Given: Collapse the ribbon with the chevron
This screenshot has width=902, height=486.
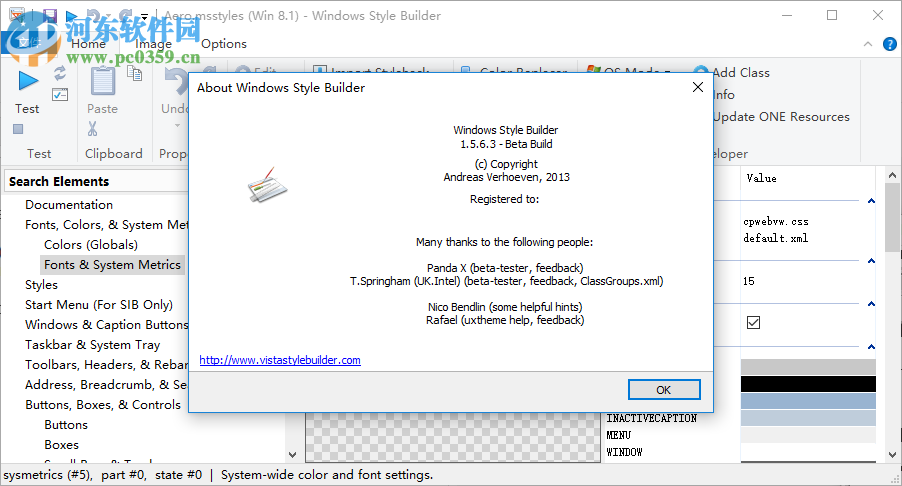Looking at the screenshot, I should (868, 44).
